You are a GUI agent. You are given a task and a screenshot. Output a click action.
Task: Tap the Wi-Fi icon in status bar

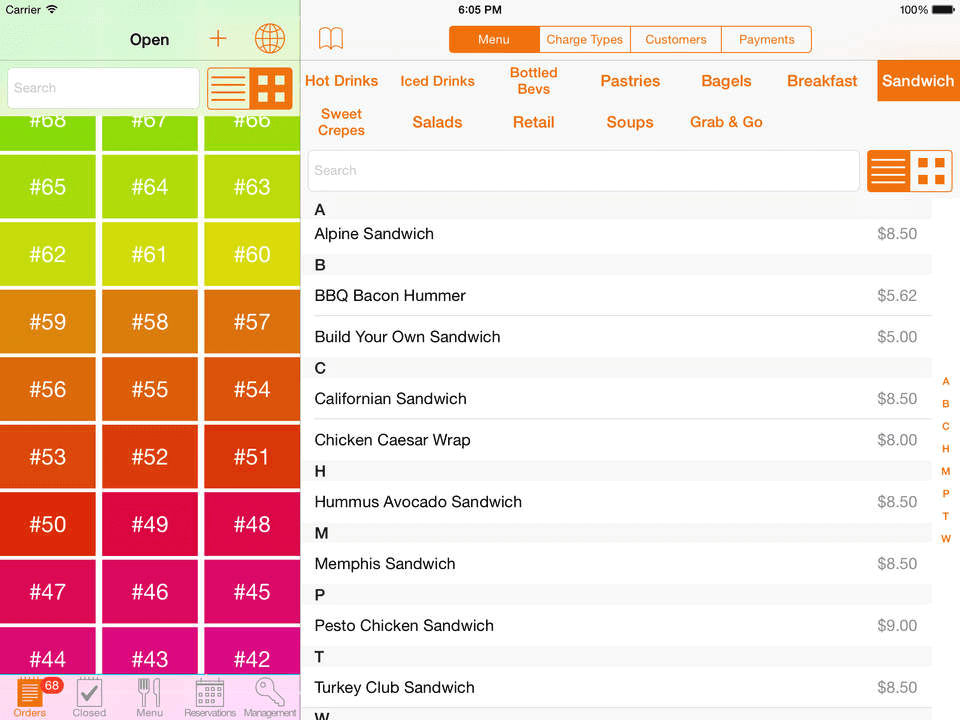[x=52, y=9]
